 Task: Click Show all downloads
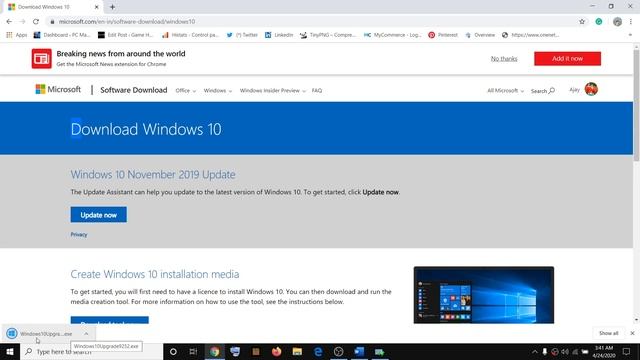click(609, 333)
